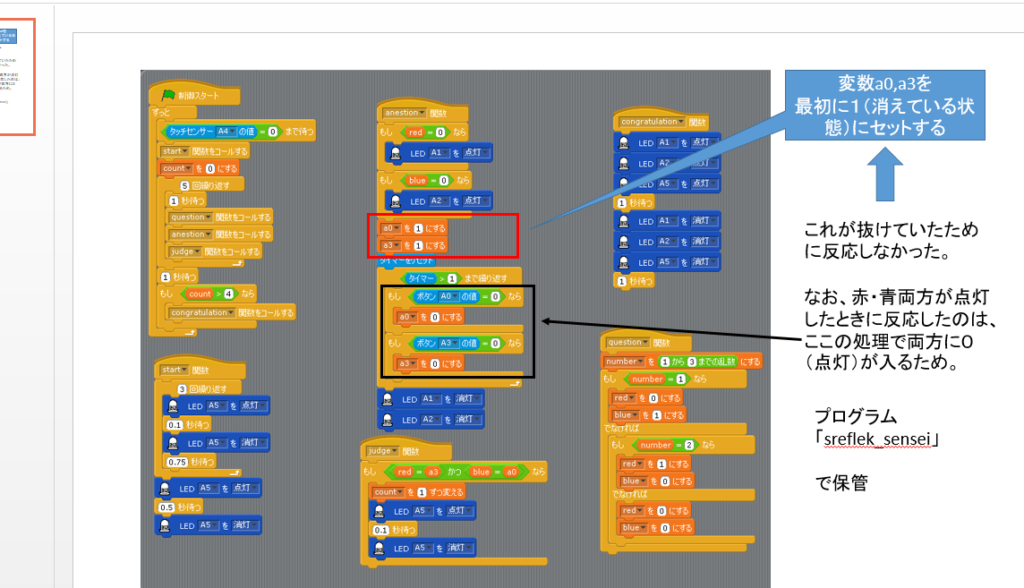Open the number dropdown in the random block
This screenshot has height=588, width=1024.
point(626,360)
